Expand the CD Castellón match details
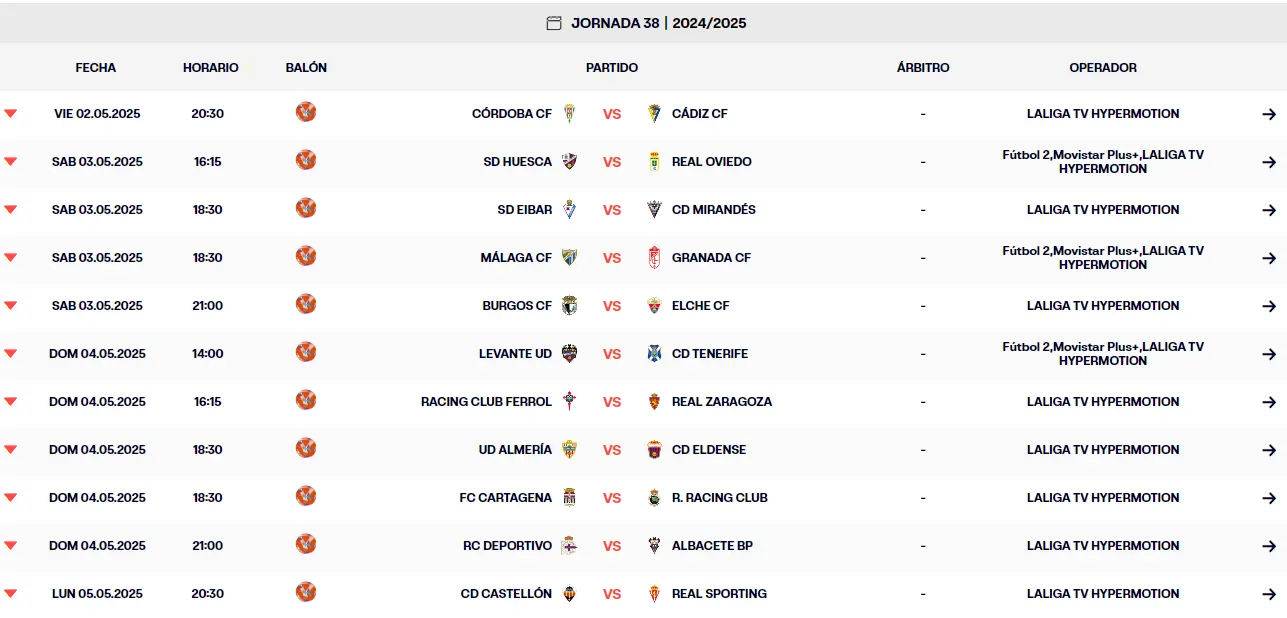Viewport: 1287px width, 618px height. (x=11, y=591)
